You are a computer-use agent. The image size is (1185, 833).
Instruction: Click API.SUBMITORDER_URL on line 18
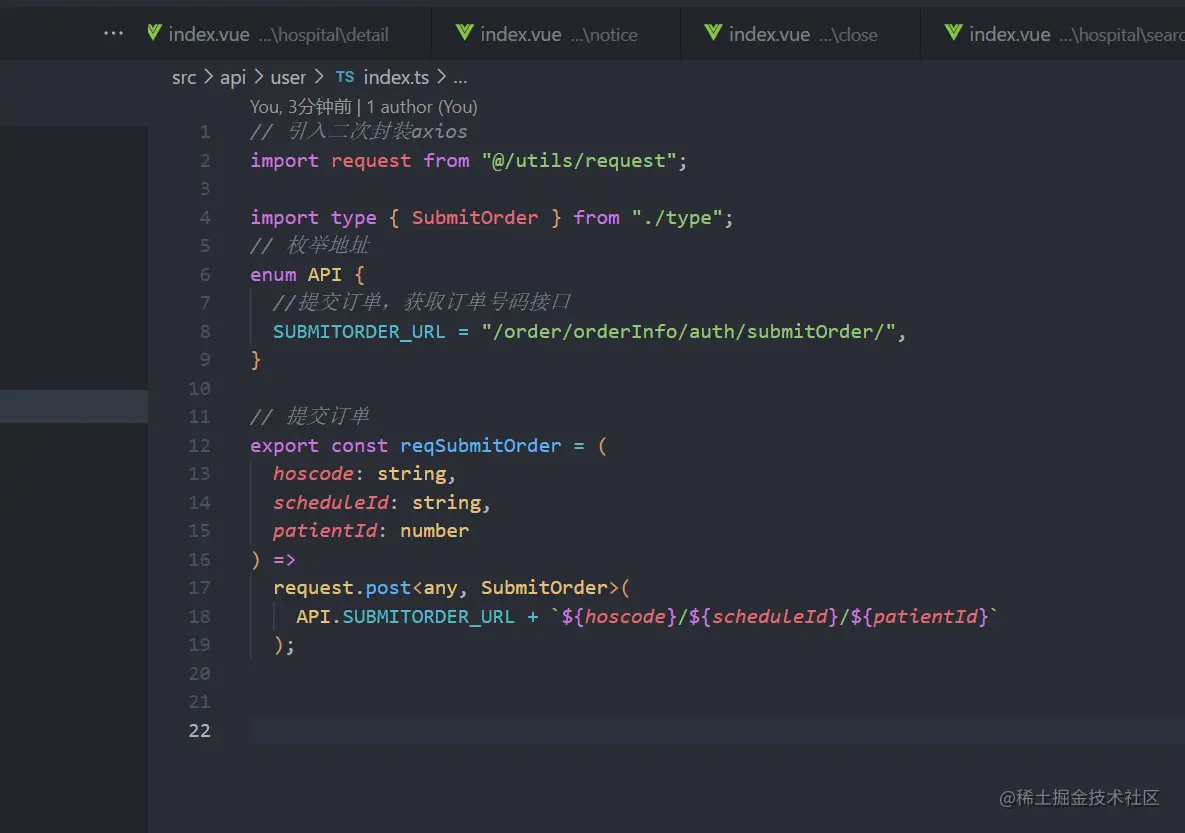click(x=405, y=617)
